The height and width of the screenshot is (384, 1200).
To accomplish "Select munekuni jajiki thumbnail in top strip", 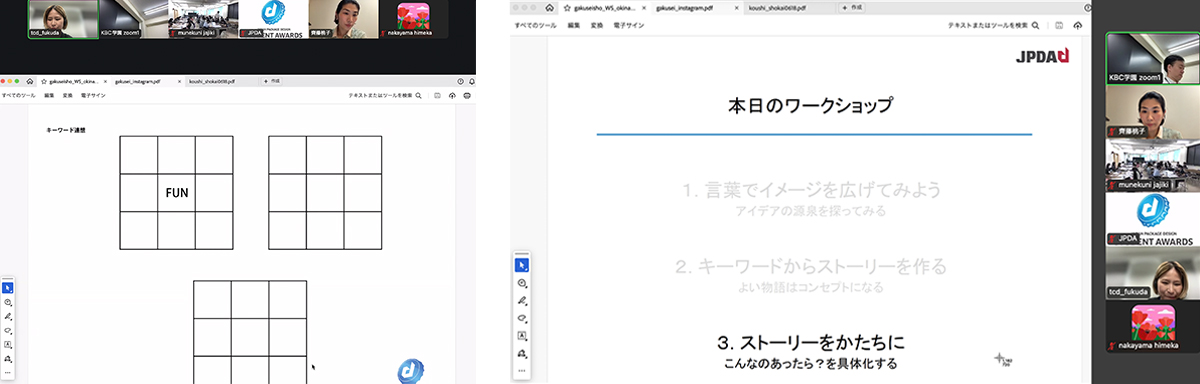I will pyautogui.click(x=204, y=19).
